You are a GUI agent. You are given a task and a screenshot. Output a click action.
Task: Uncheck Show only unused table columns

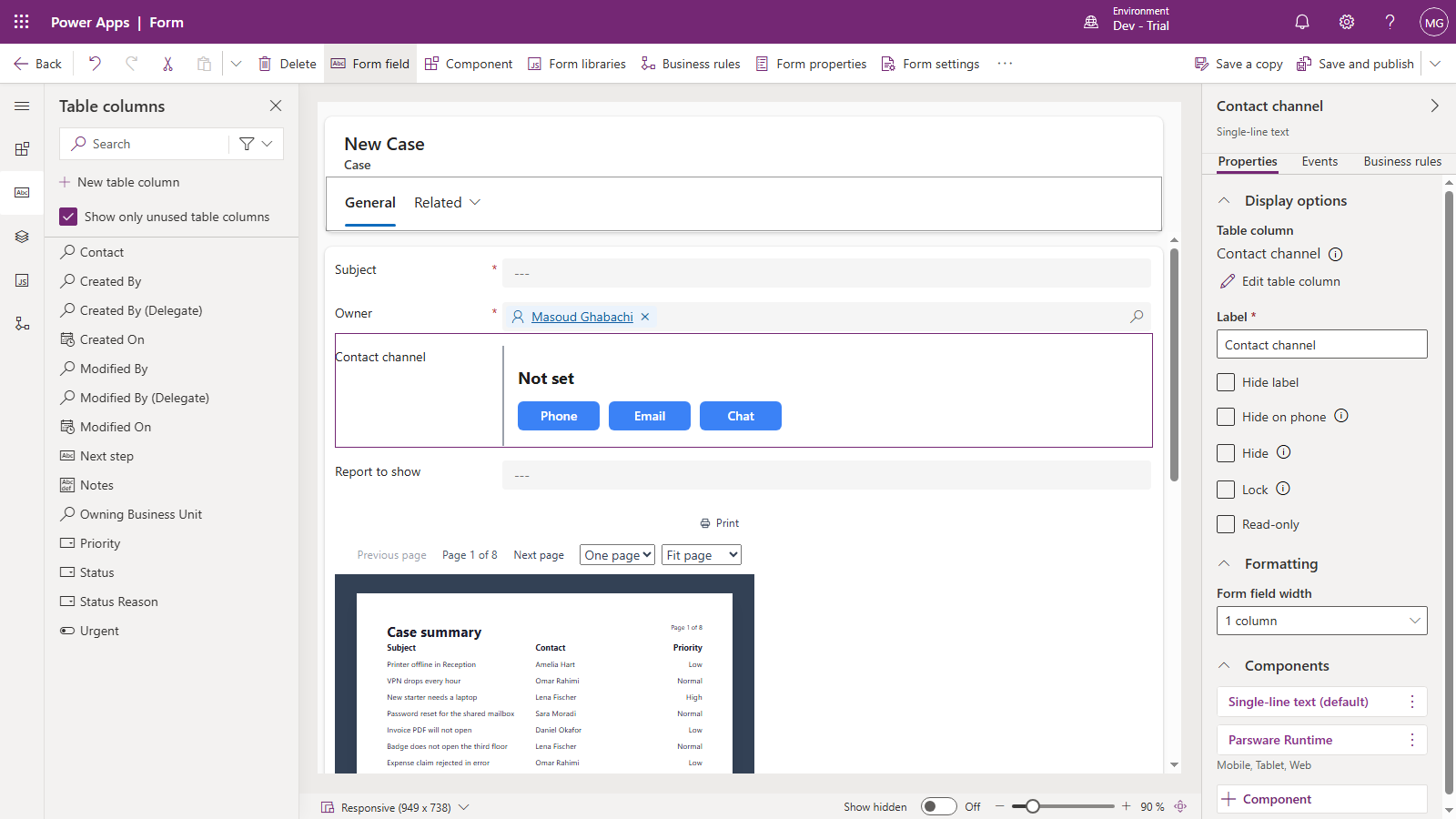[x=68, y=217]
